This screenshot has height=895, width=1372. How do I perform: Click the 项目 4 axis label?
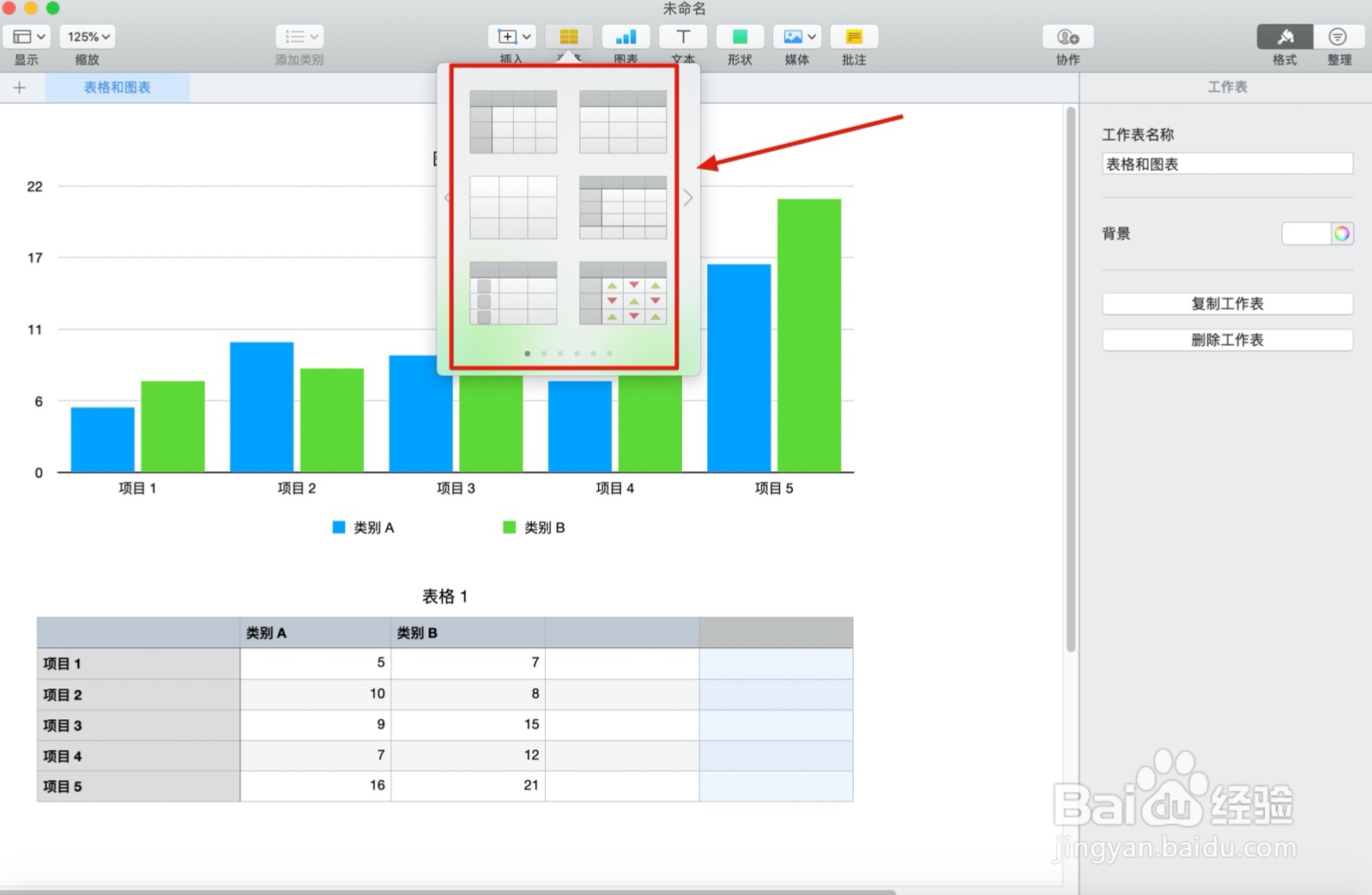(614, 488)
